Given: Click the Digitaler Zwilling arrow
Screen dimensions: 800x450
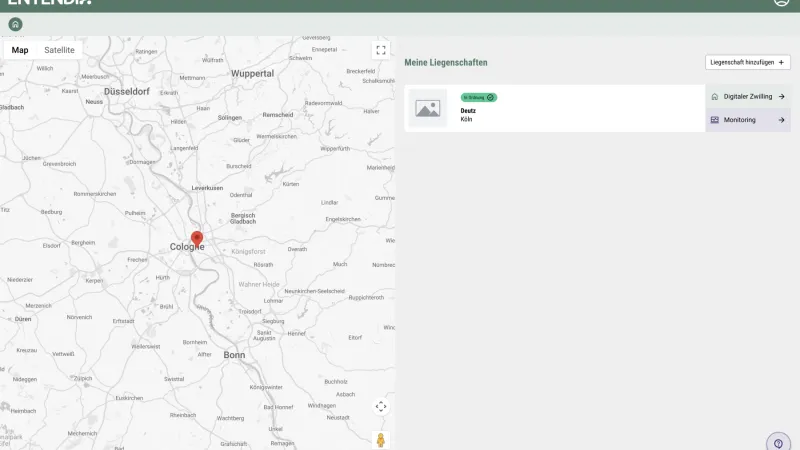Looking at the screenshot, I should 781,97.
